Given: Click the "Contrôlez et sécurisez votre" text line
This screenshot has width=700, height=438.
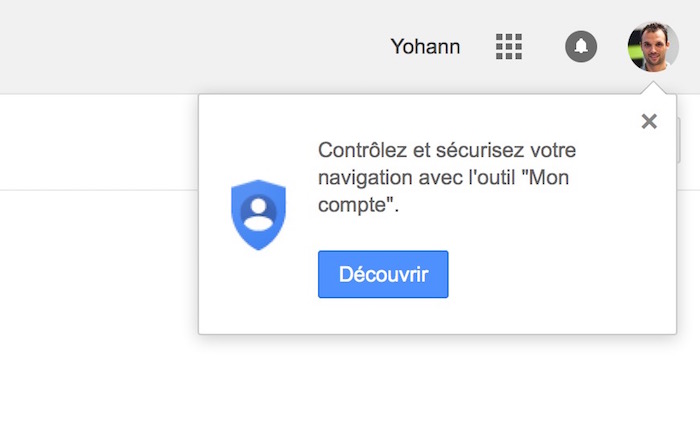Looking at the screenshot, I should tap(447, 151).
